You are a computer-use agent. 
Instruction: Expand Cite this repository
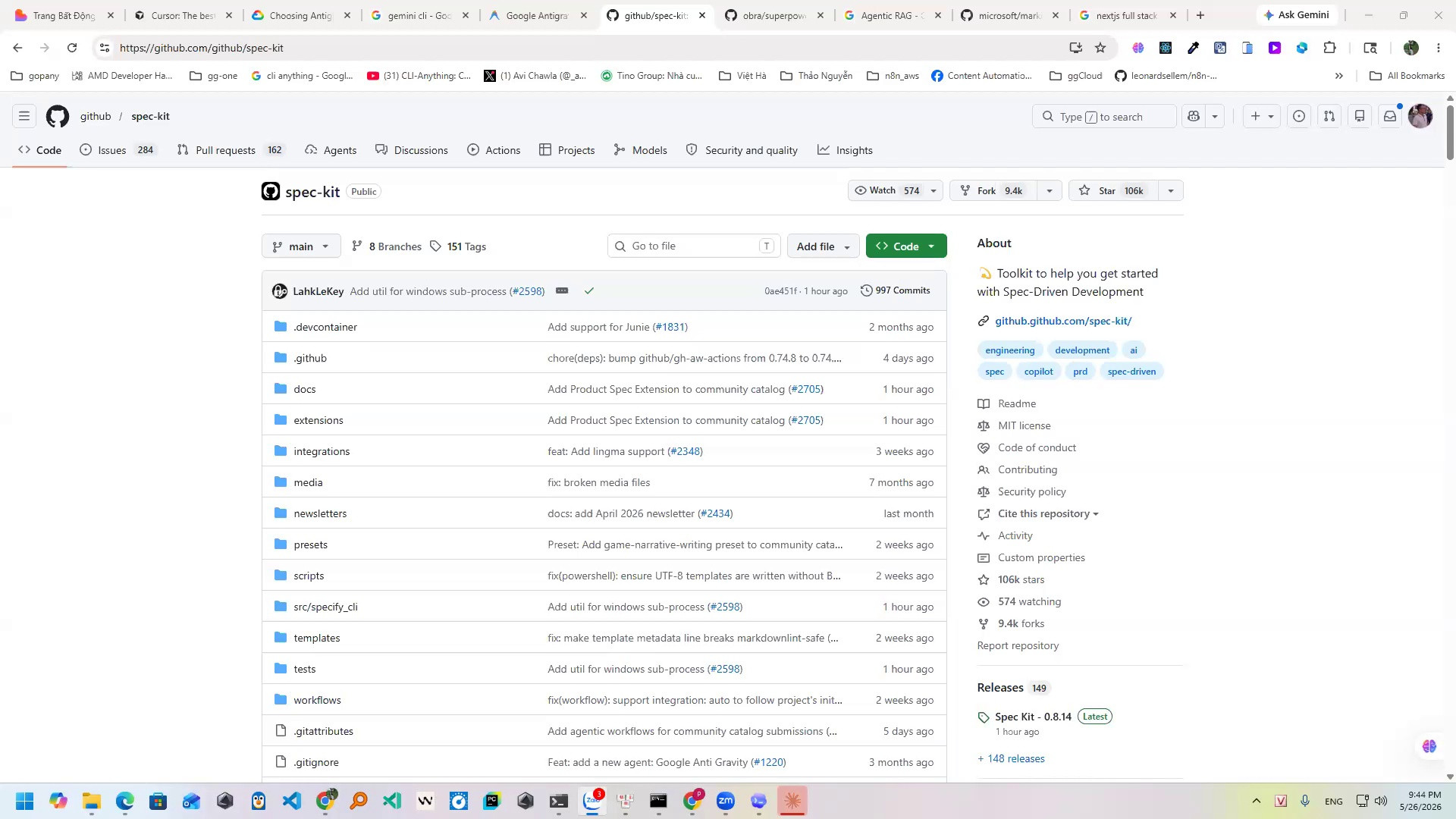1048,514
